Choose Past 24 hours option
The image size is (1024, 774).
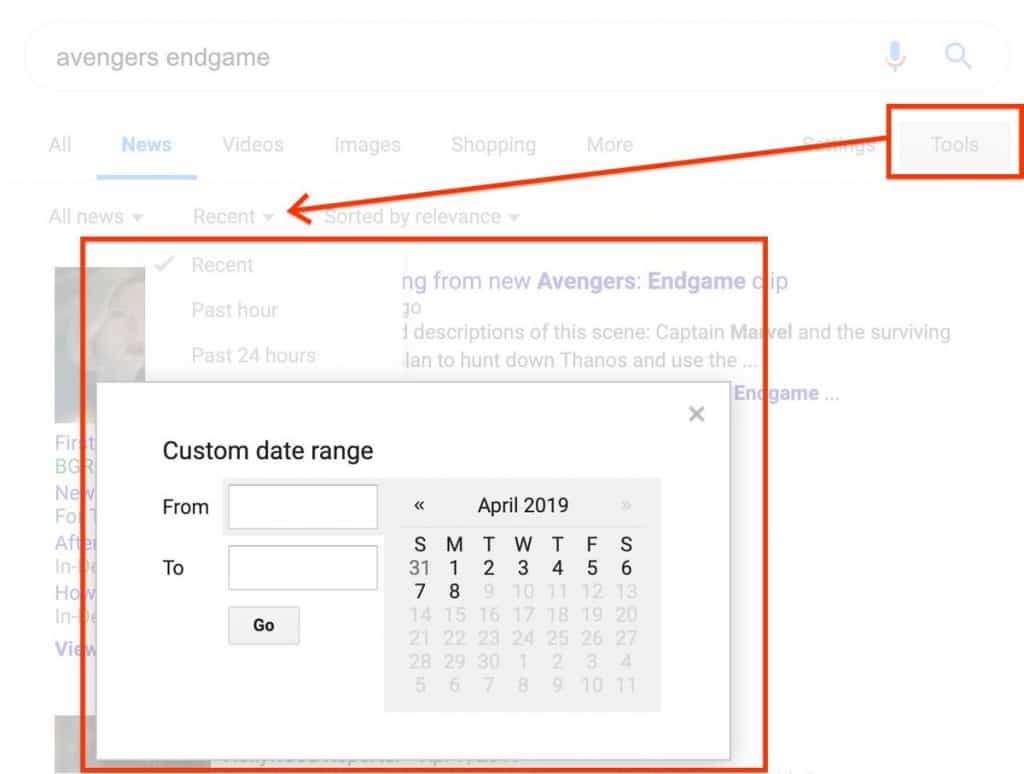pyautogui.click(x=253, y=355)
